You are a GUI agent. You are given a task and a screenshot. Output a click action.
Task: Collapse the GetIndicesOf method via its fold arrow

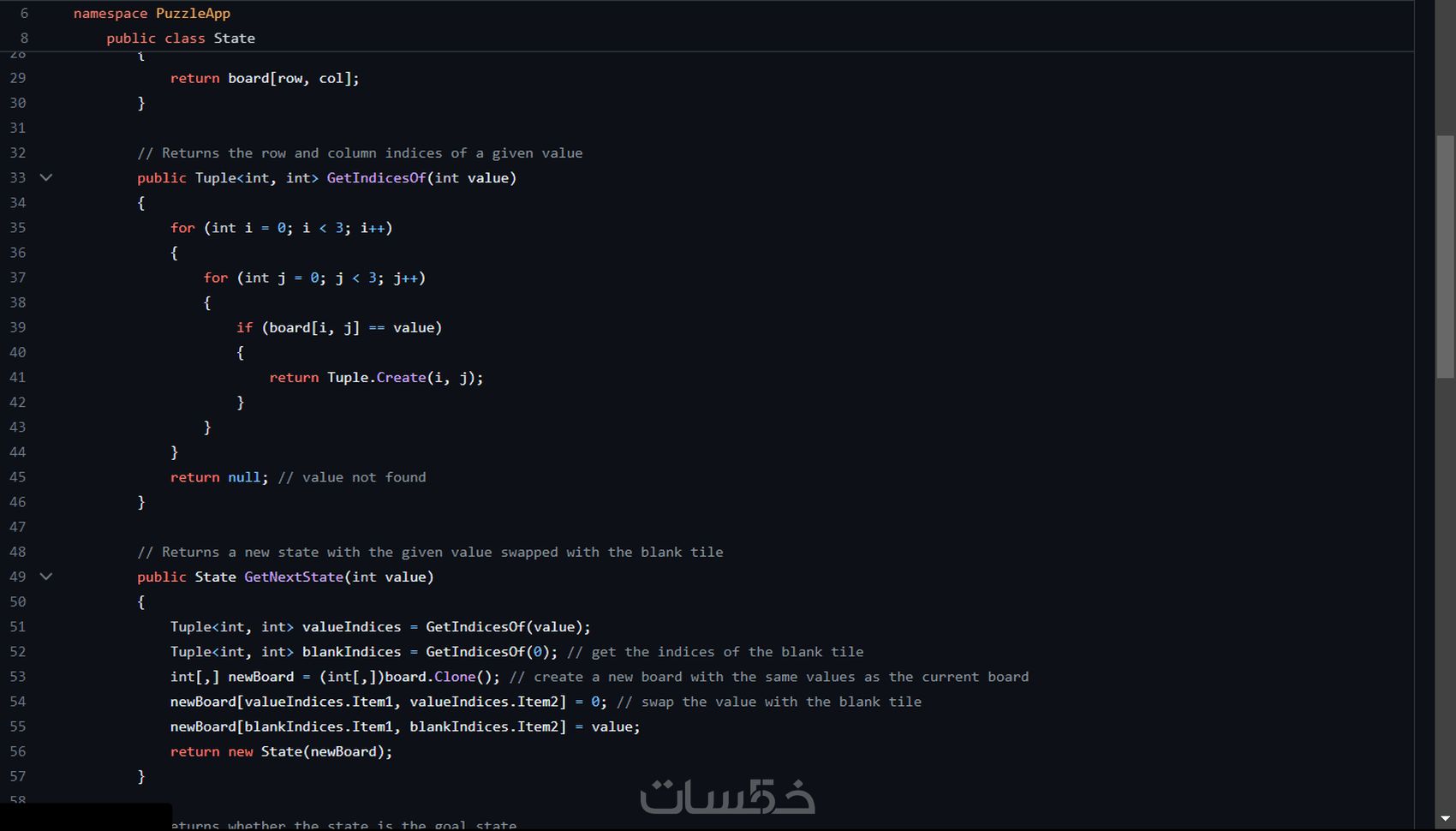45,177
